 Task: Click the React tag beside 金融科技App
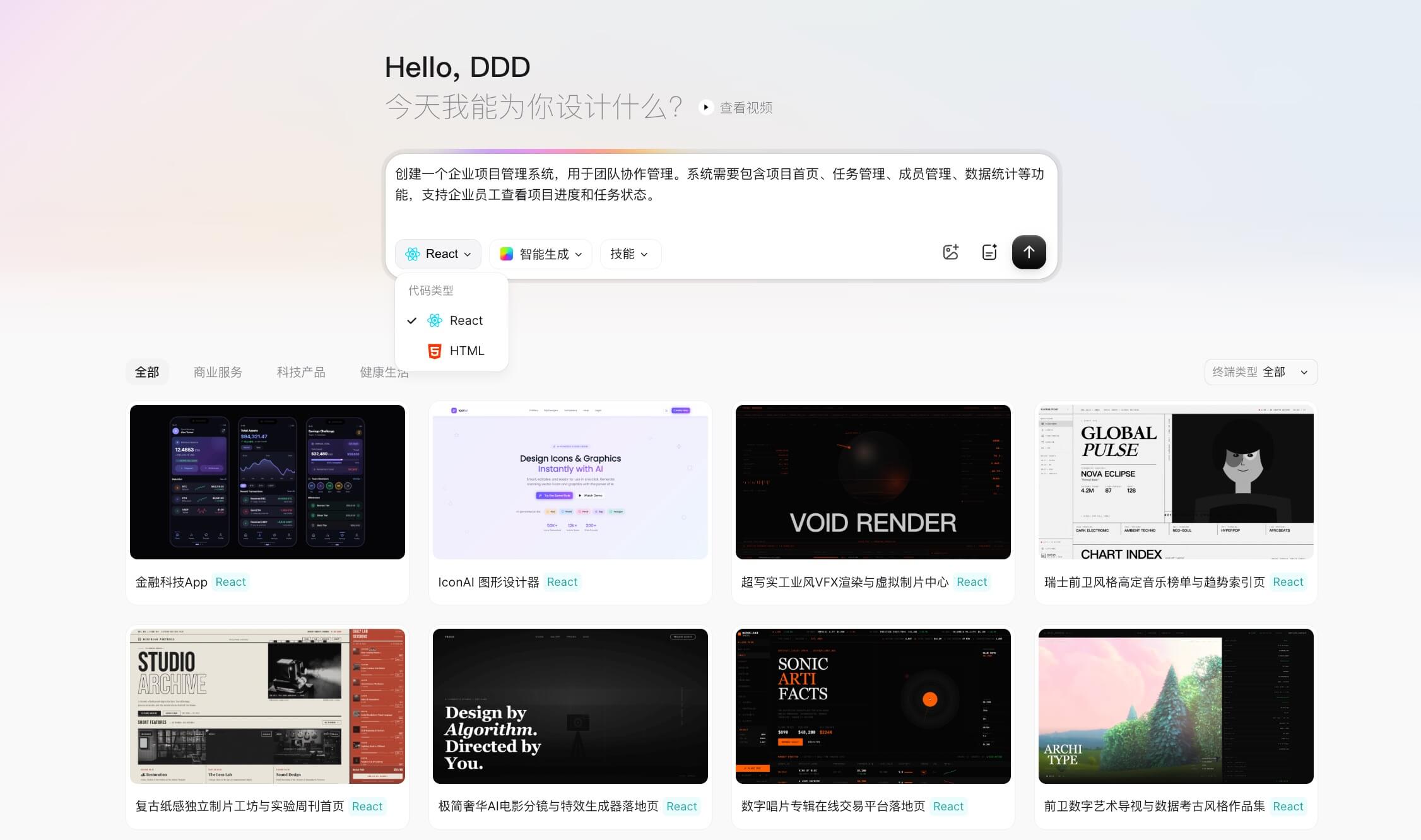click(230, 582)
